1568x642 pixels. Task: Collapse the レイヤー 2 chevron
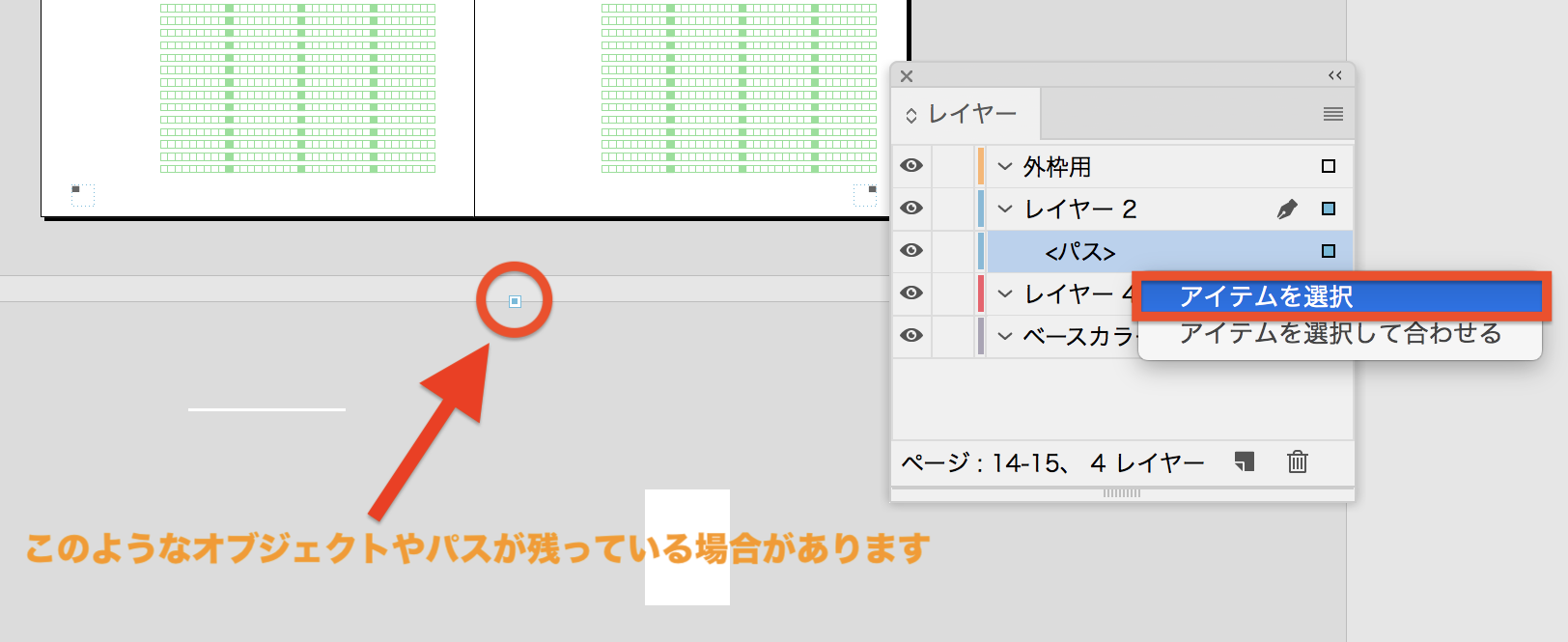tap(1005, 209)
